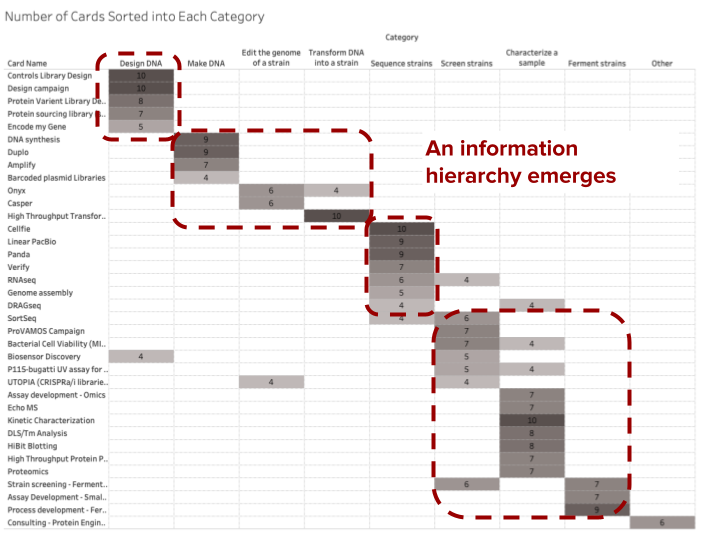
Task: Click the 'Ferment strains' column header
Action: [597, 63]
